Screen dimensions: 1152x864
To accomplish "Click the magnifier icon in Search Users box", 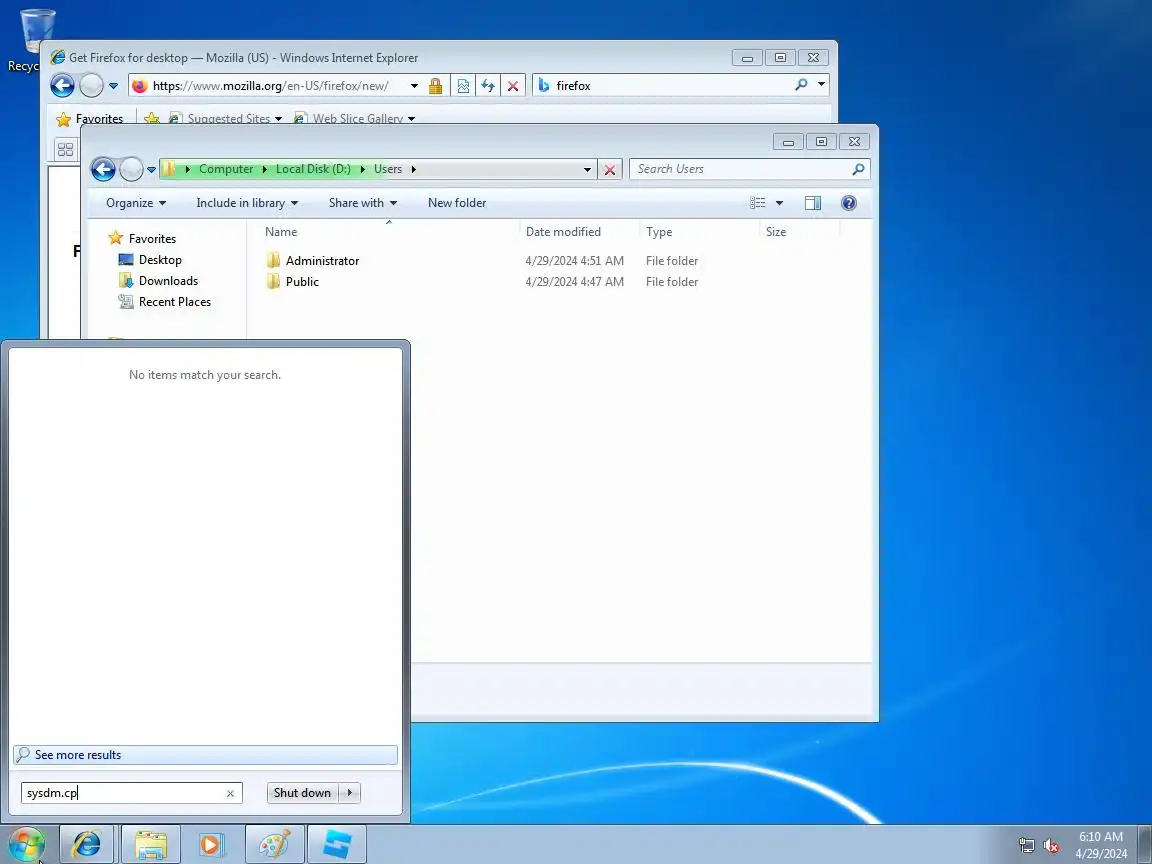I will tap(858, 169).
